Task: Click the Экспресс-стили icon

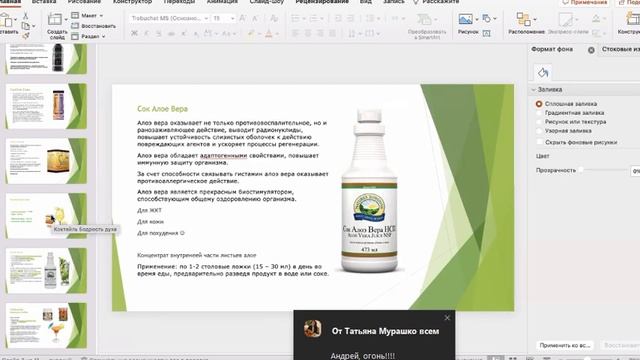Action: coord(566,19)
